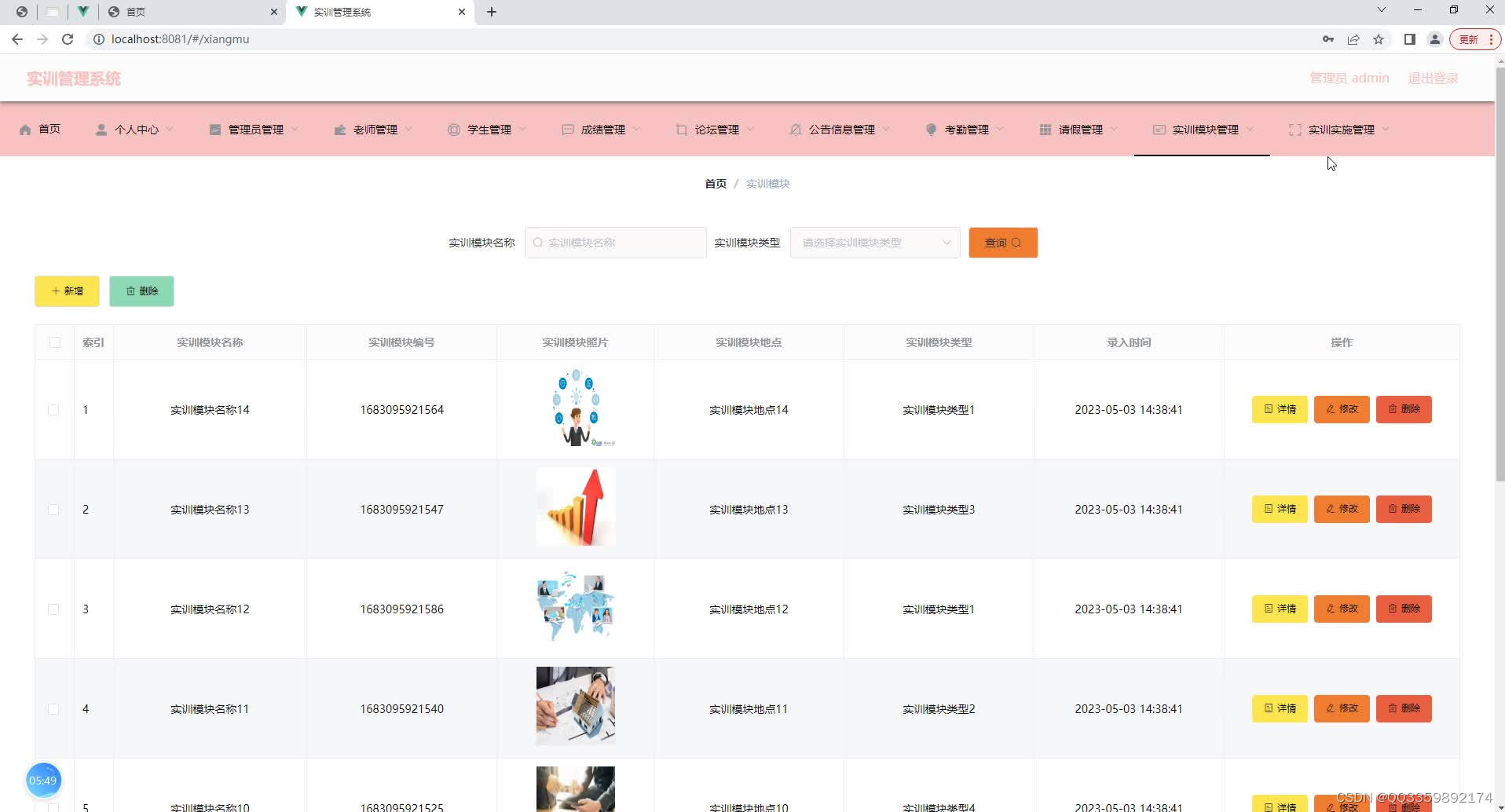Focus the 实训模块名称 search input
The height and width of the screenshot is (812, 1505).
click(616, 243)
